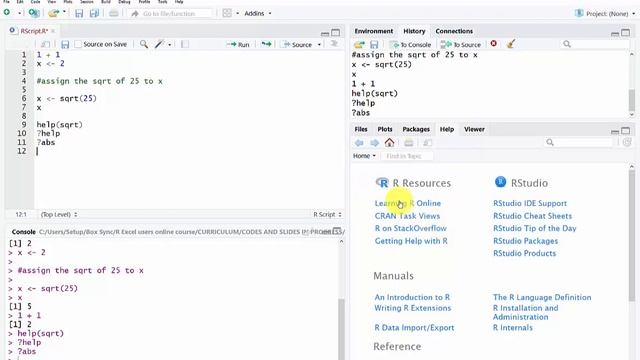Click the Help refresh icon
Viewport: 640px width, 360px height.
[x=627, y=142]
